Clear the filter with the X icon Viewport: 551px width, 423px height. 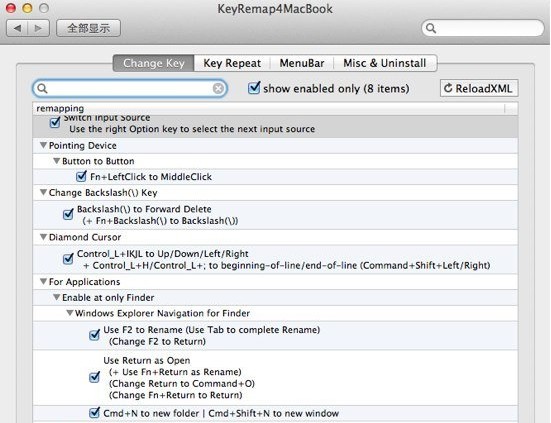(218, 89)
